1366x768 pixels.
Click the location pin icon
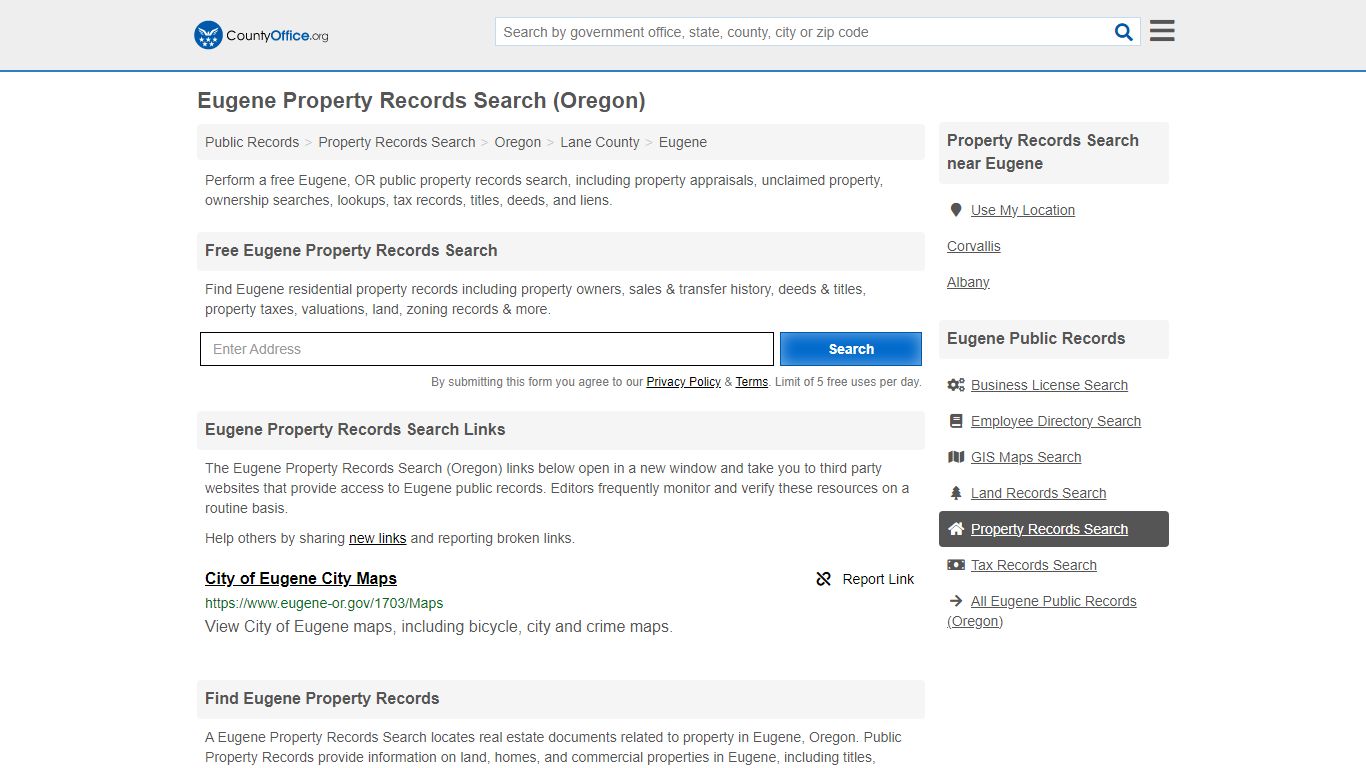coord(956,210)
